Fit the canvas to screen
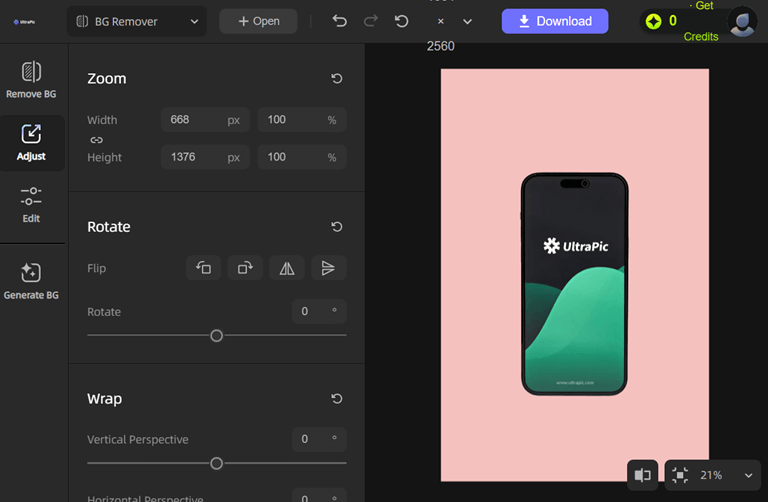 [x=680, y=475]
